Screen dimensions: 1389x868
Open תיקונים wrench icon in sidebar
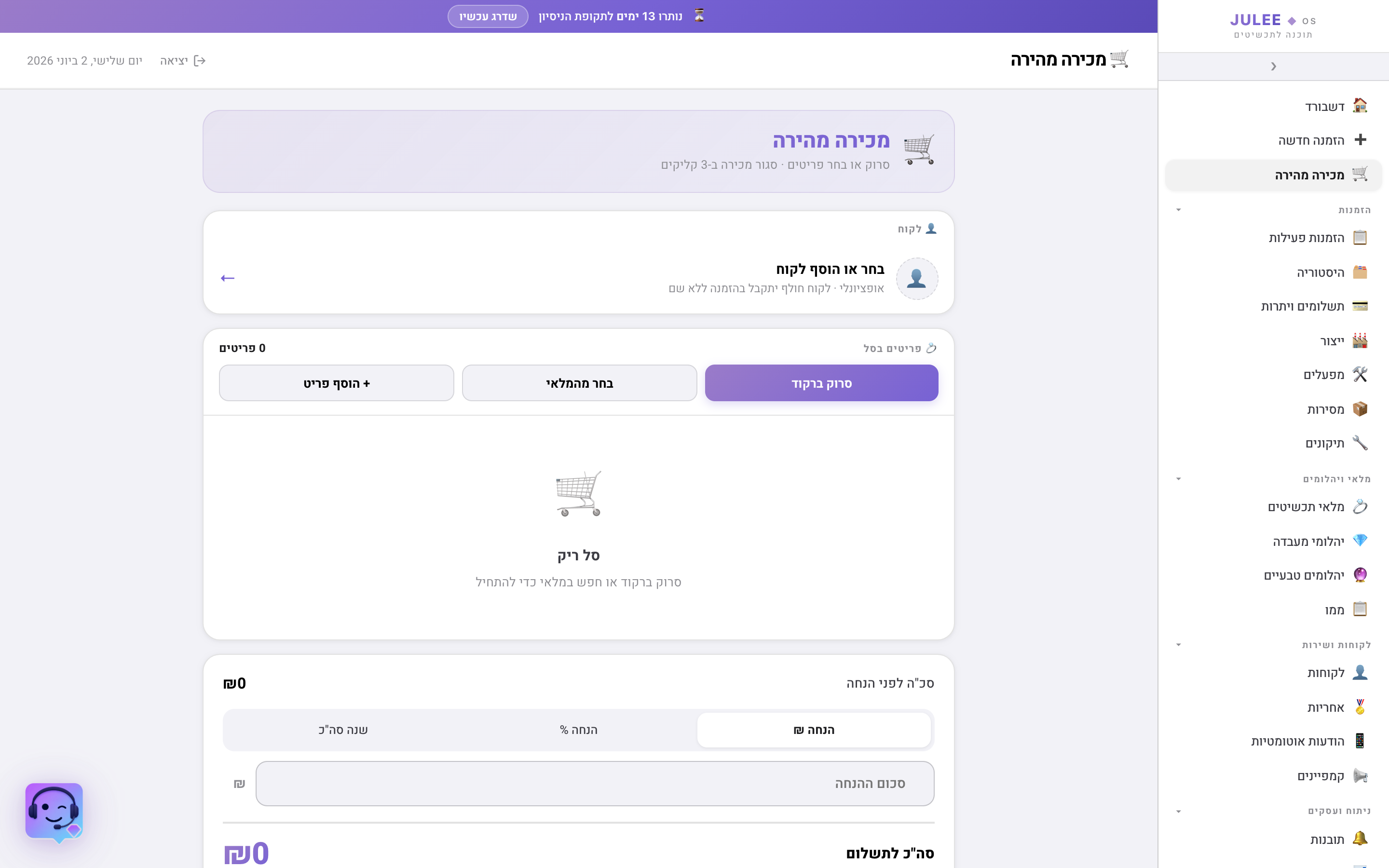(1360, 443)
